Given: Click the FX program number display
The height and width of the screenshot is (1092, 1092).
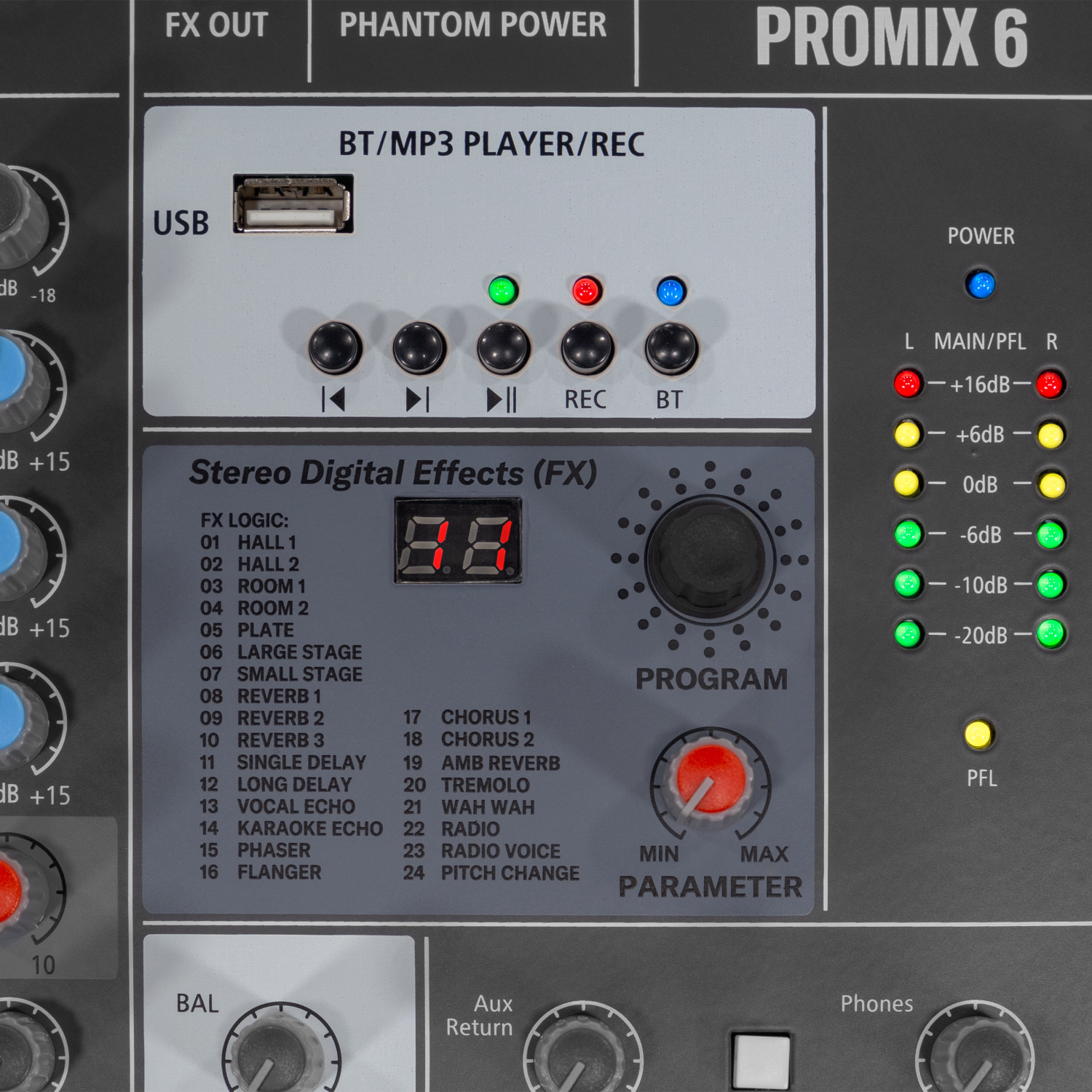Looking at the screenshot, I should coord(458,540).
